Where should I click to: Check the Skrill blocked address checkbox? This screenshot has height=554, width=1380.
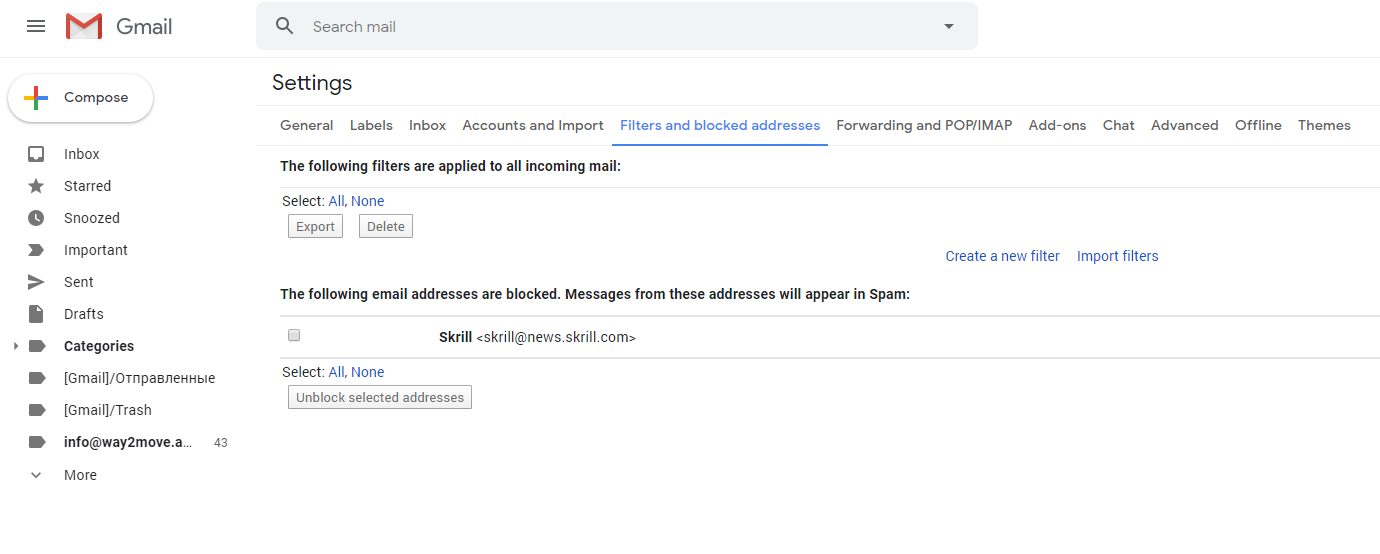[x=294, y=336]
